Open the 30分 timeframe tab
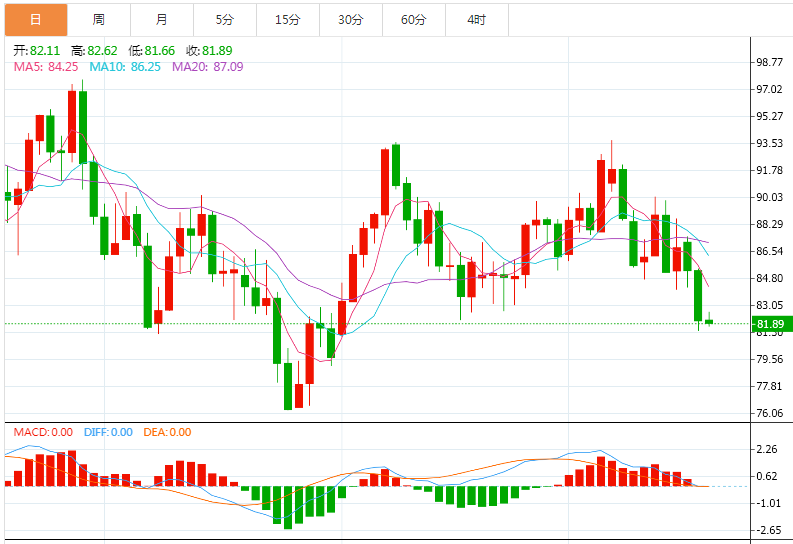793x544 pixels. pos(350,20)
